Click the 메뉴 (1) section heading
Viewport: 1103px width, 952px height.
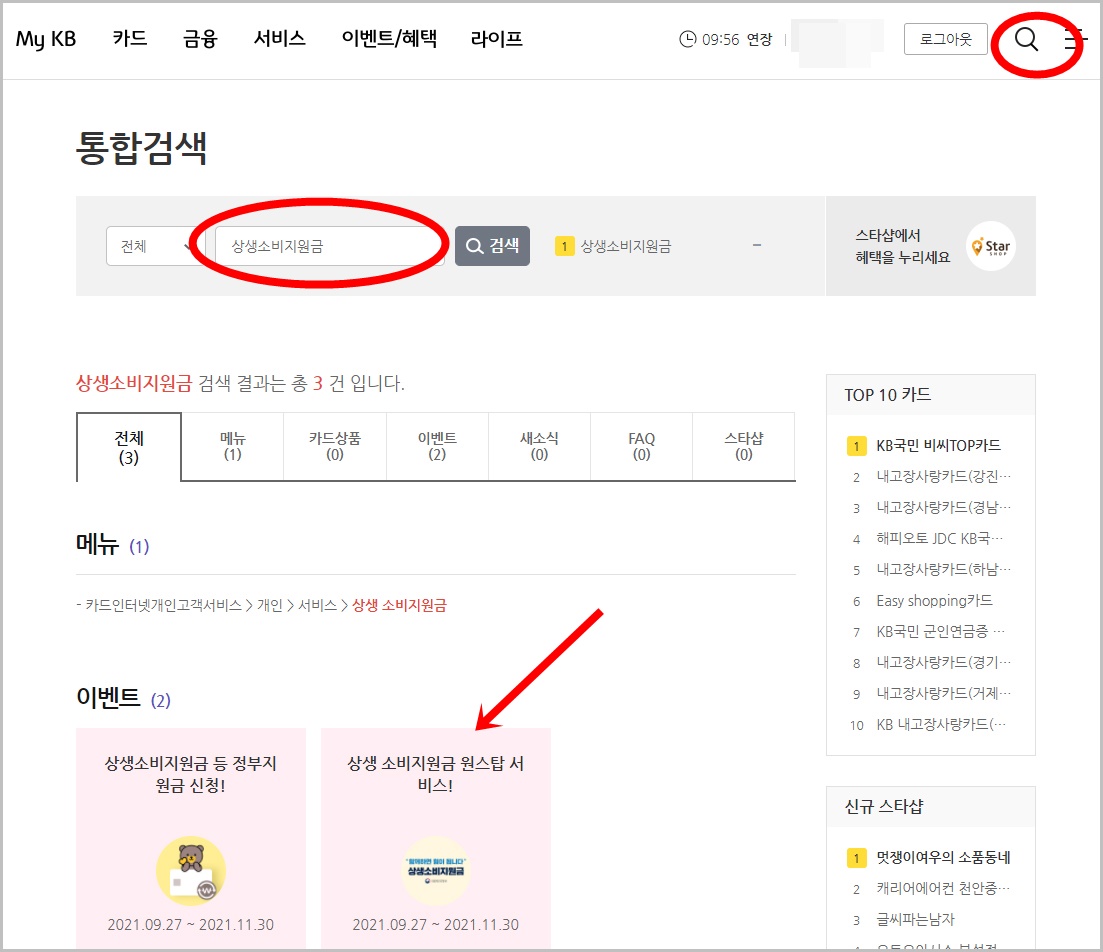[x=113, y=545]
